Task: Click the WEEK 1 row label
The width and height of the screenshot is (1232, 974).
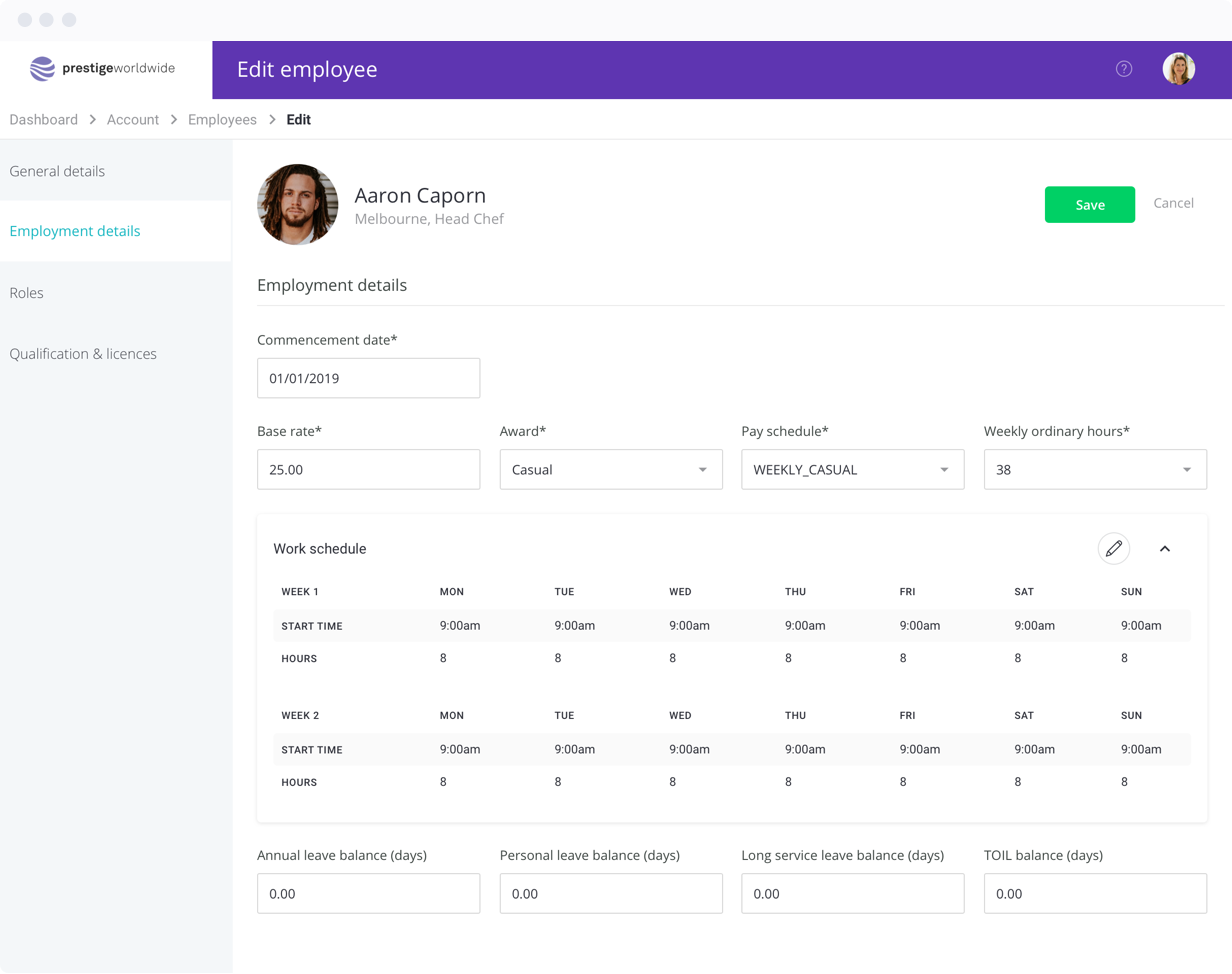Action: point(300,592)
